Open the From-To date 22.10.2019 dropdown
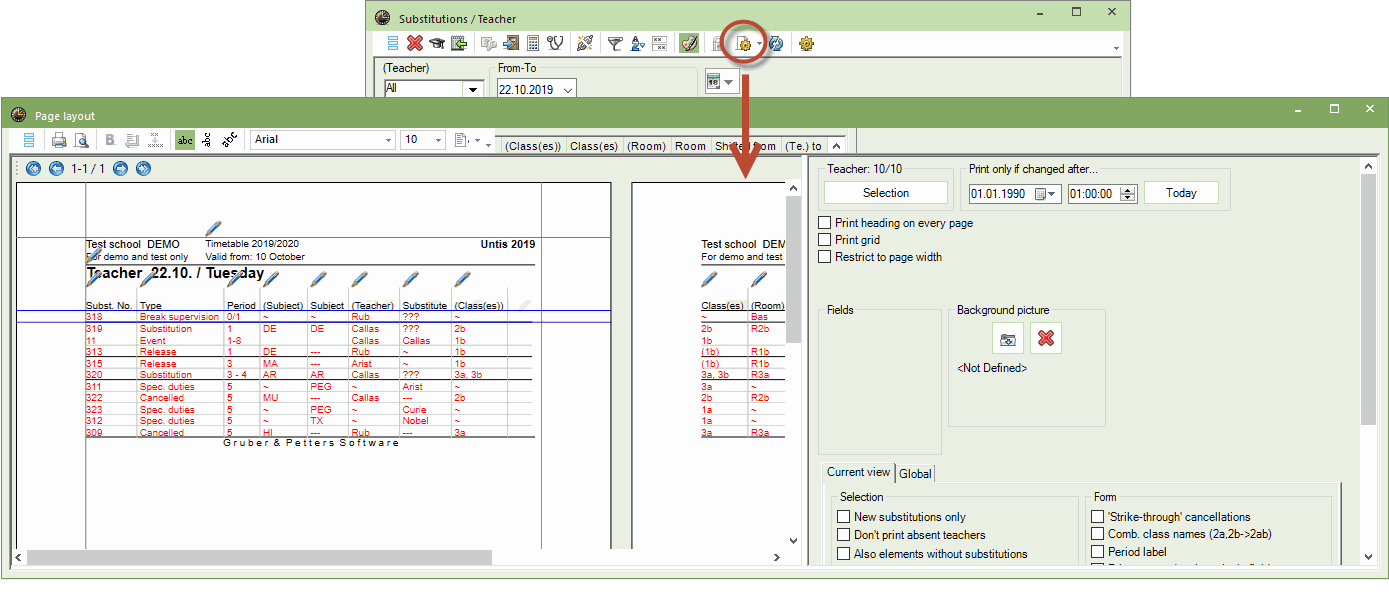Viewport: 1389px width, 599px height. [568, 89]
